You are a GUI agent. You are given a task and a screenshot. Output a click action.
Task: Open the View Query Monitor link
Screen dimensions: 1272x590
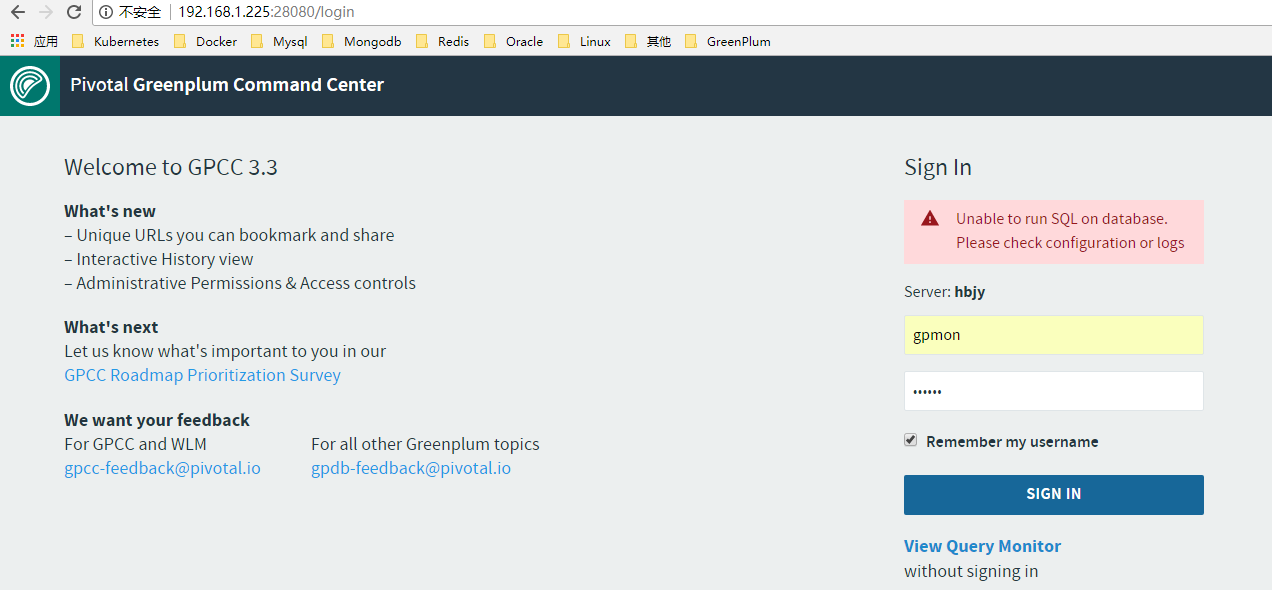click(x=982, y=546)
